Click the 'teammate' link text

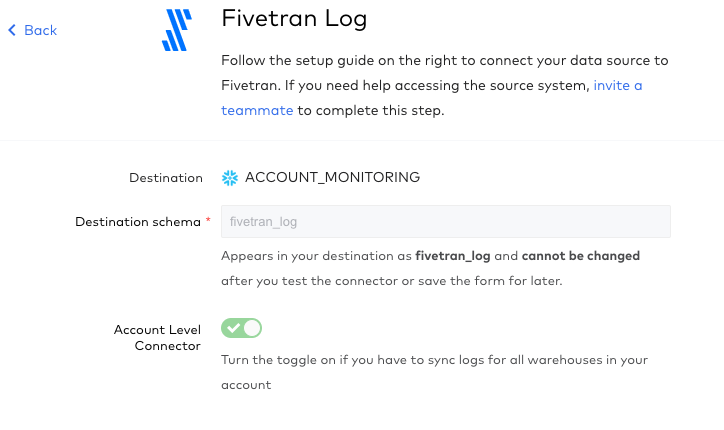(x=257, y=110)
